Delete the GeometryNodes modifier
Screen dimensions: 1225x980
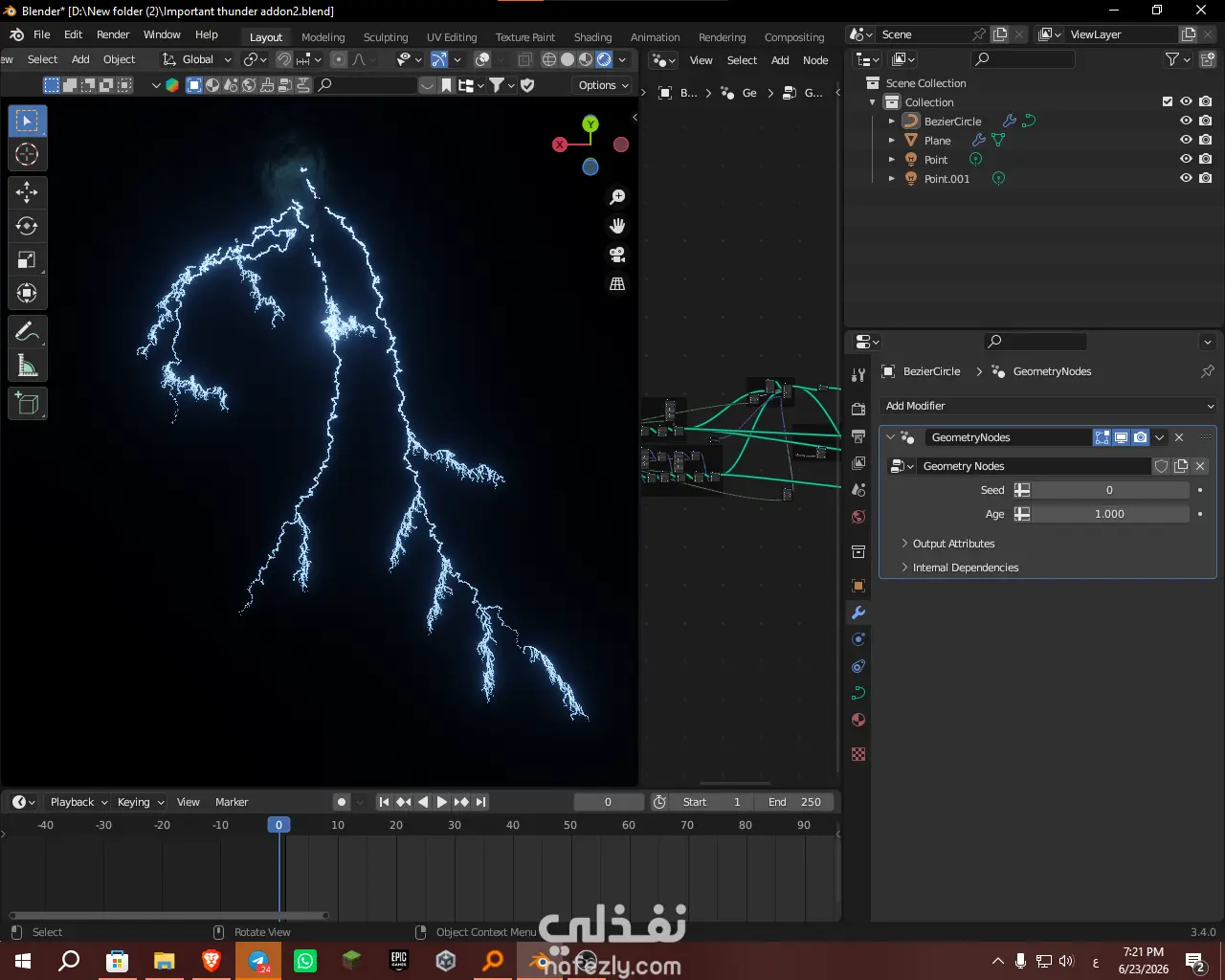[x=1179, y=437]
